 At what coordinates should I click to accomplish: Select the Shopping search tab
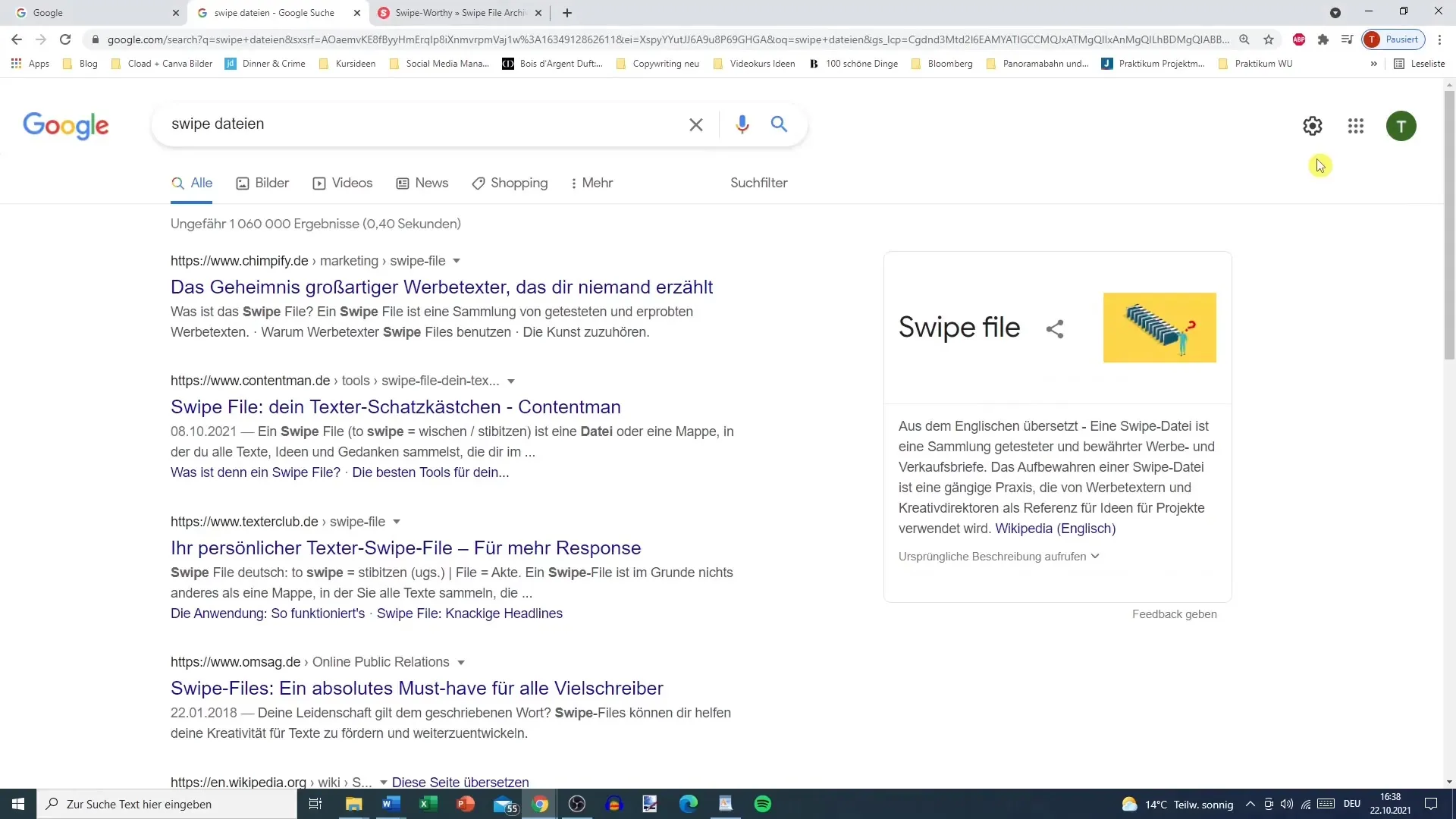point(510,183)
